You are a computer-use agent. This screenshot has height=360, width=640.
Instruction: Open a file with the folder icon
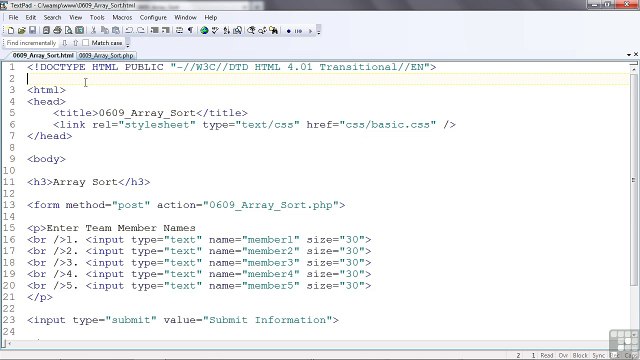[x=22, y=31]
